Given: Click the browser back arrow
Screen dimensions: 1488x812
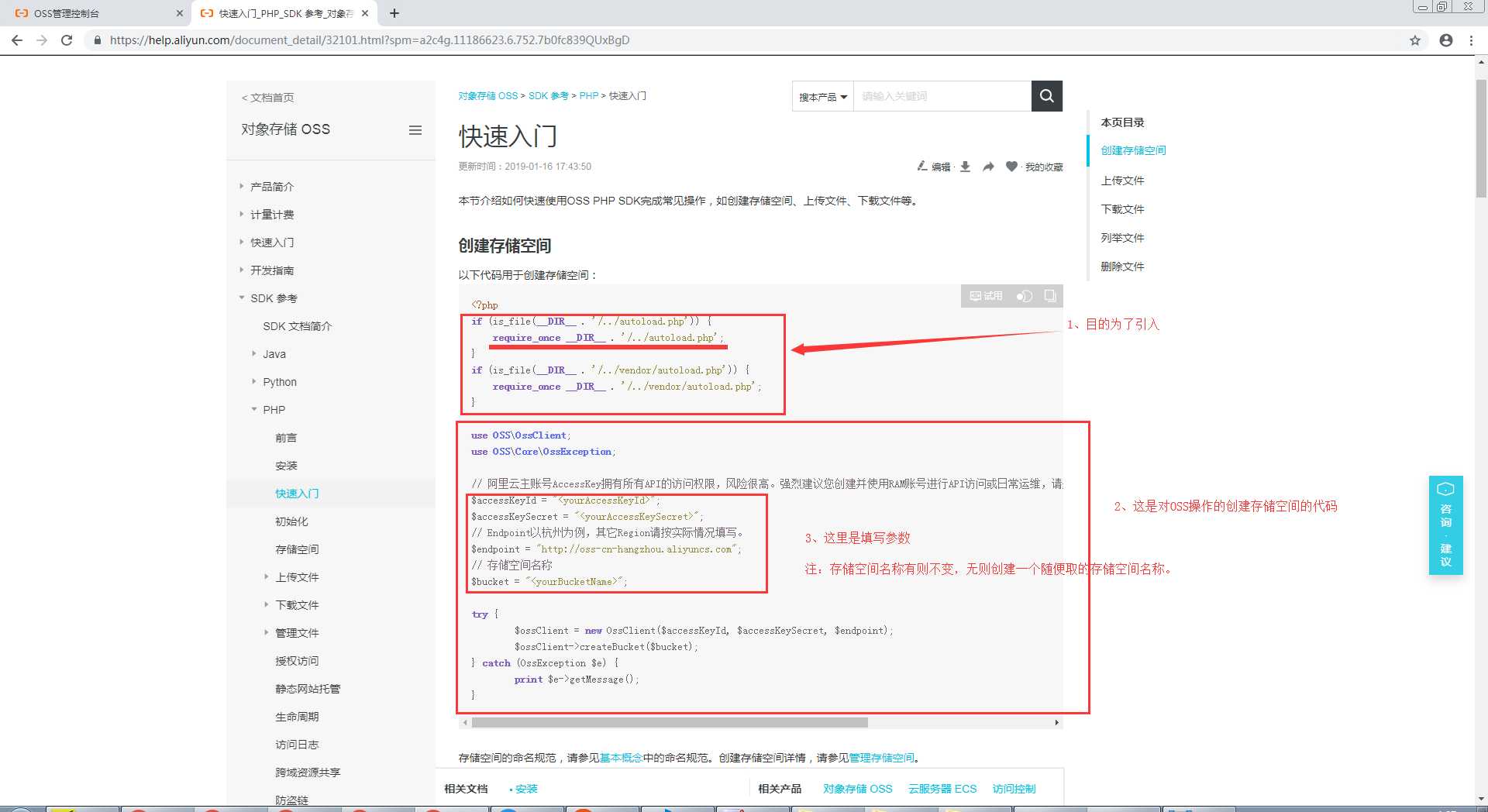Looking at the screenshot, I should click(17, 40).
